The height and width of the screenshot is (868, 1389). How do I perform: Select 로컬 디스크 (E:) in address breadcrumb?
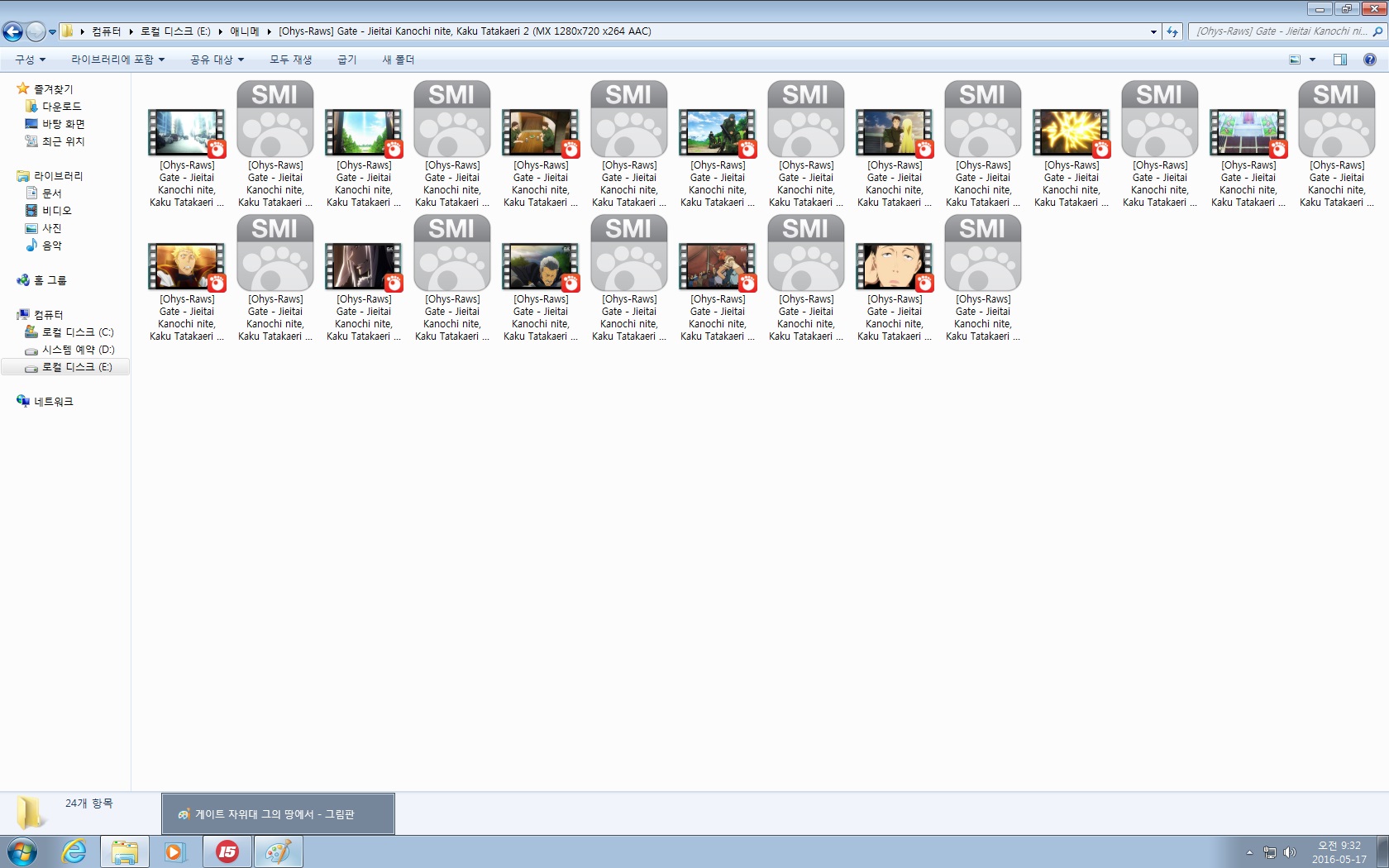point(175,31)
